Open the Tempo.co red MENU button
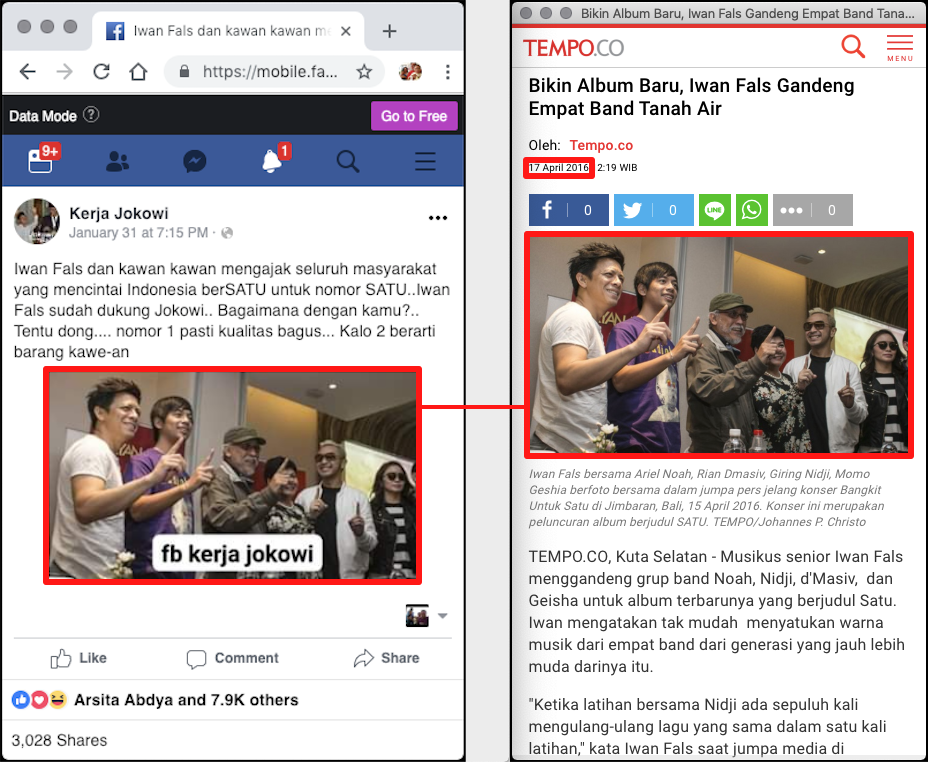This screenshot has width=928, height=762. click(899, 47)
